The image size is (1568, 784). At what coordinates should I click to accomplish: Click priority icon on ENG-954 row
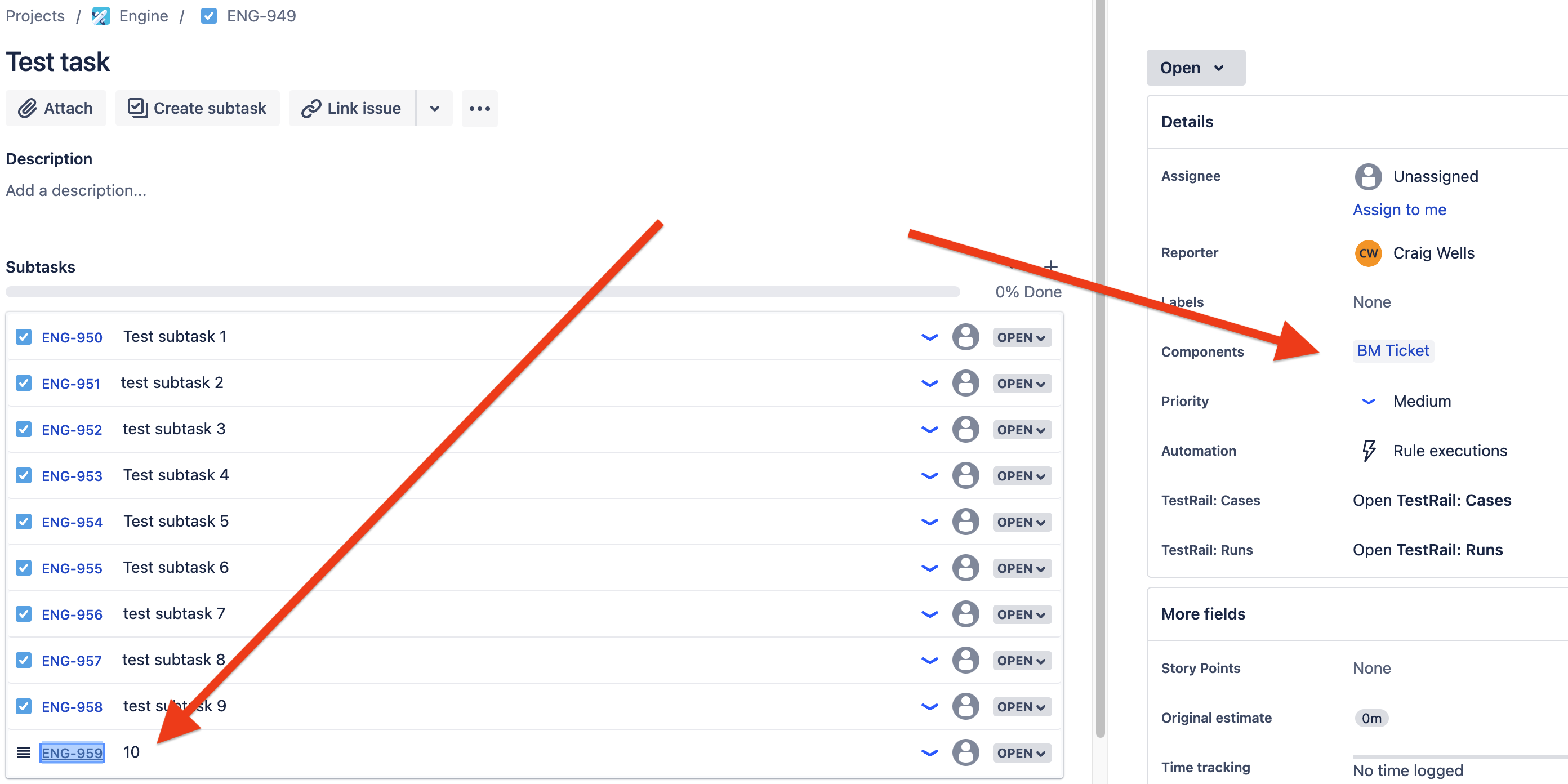pos(929,522)
